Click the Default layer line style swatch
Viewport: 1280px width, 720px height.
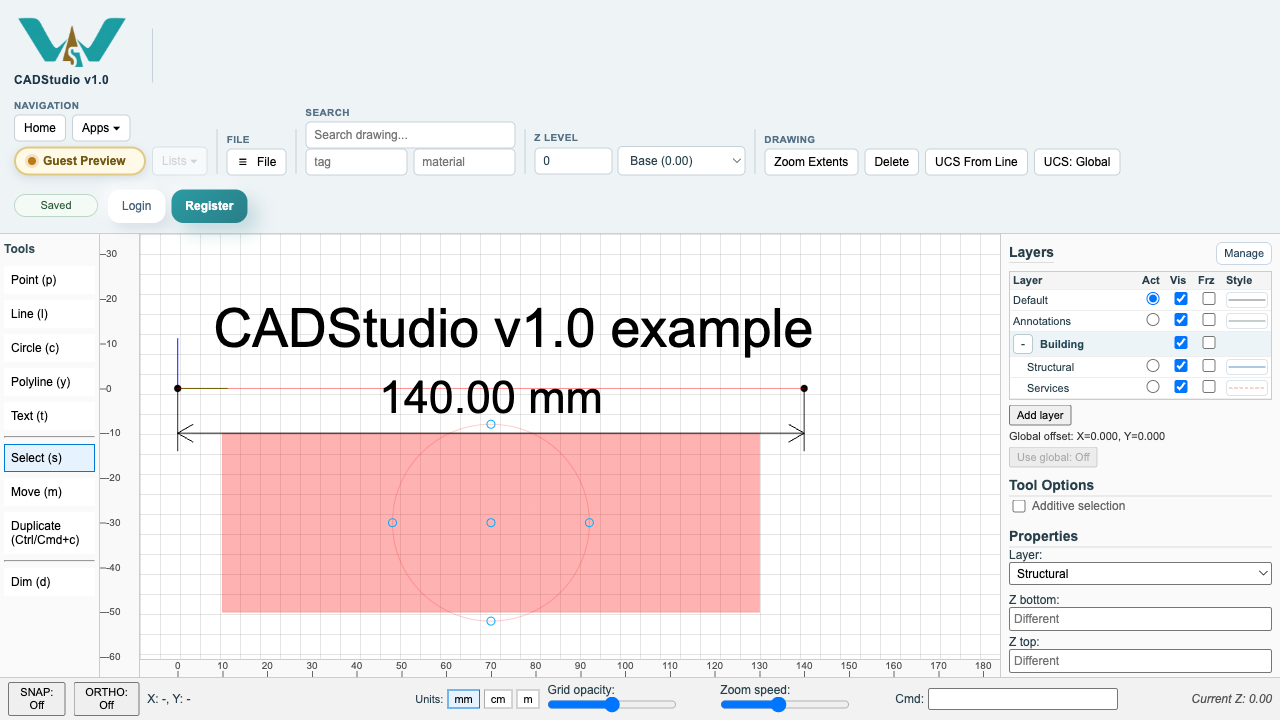[x=1247, y=299]
